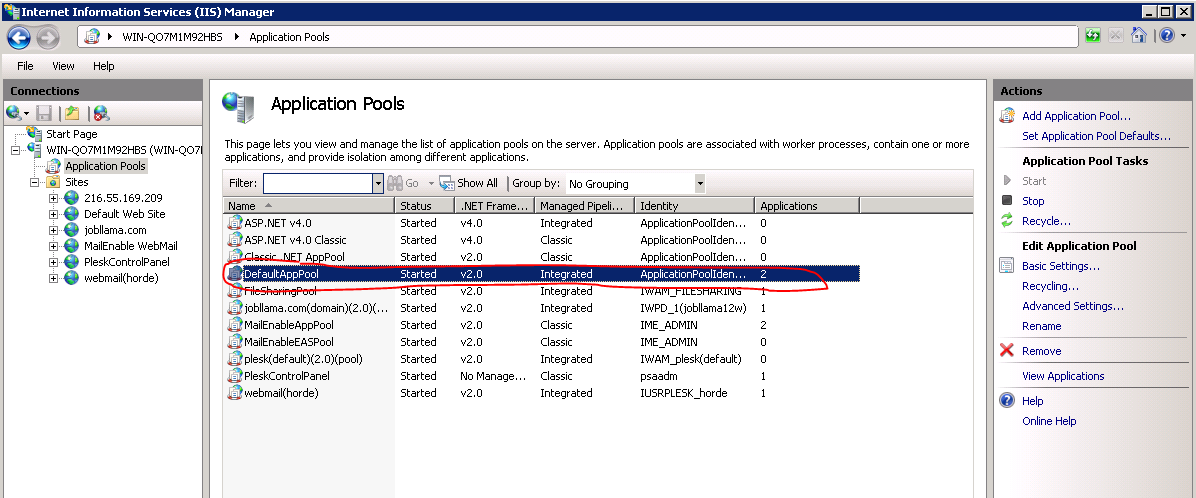Click the Save icon in Connections toolbar
The width and height of the screenshot is (1196, 498).
pos(44,113)
